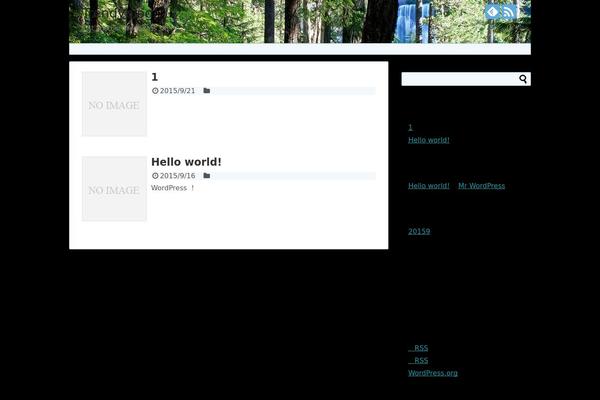
Task: Click the folder icon for Hello world! post
Action: click(x=207, y=176)
